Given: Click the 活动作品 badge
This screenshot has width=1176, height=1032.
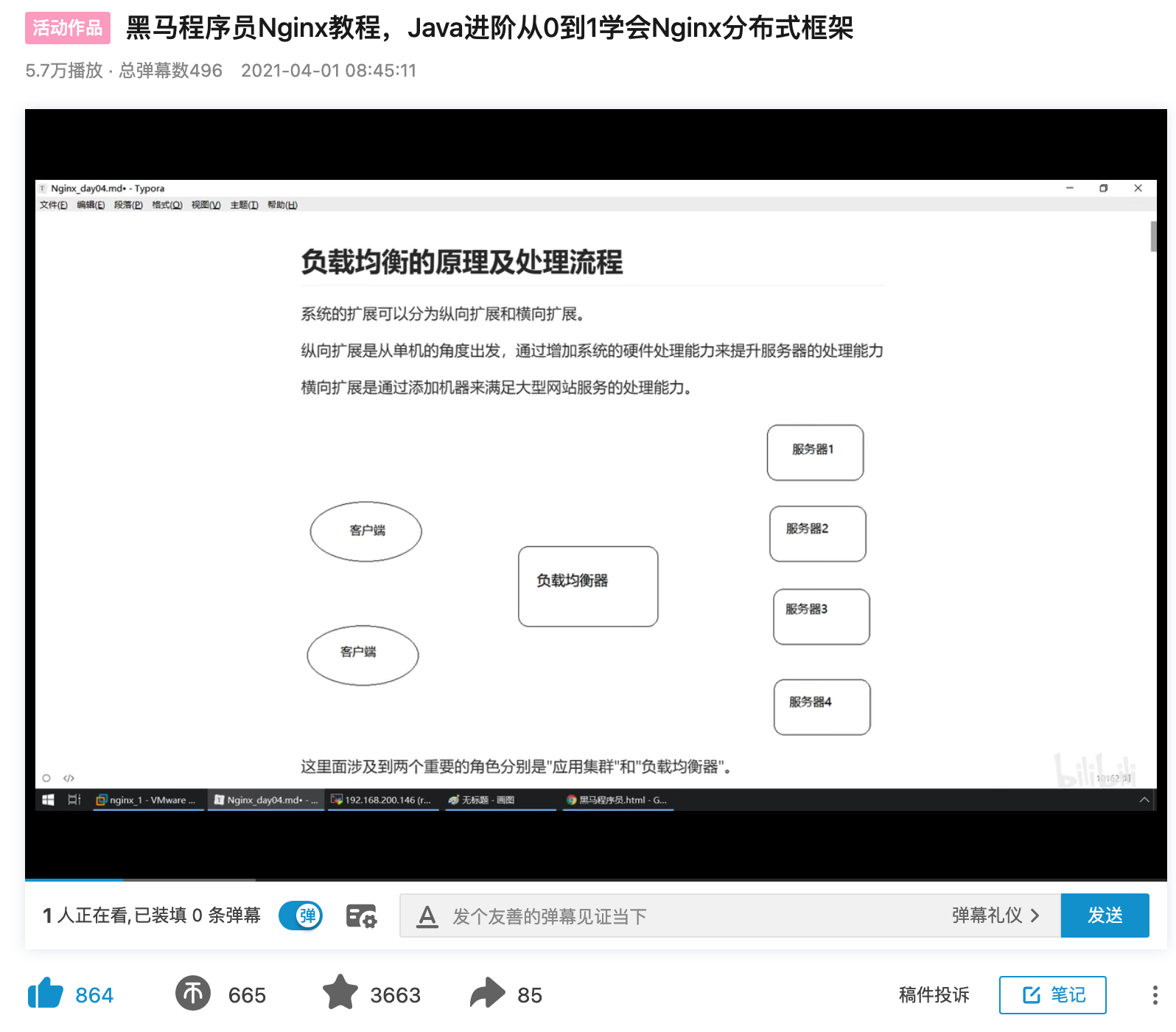Looking at the screenshot, I should tap(68, 28).
